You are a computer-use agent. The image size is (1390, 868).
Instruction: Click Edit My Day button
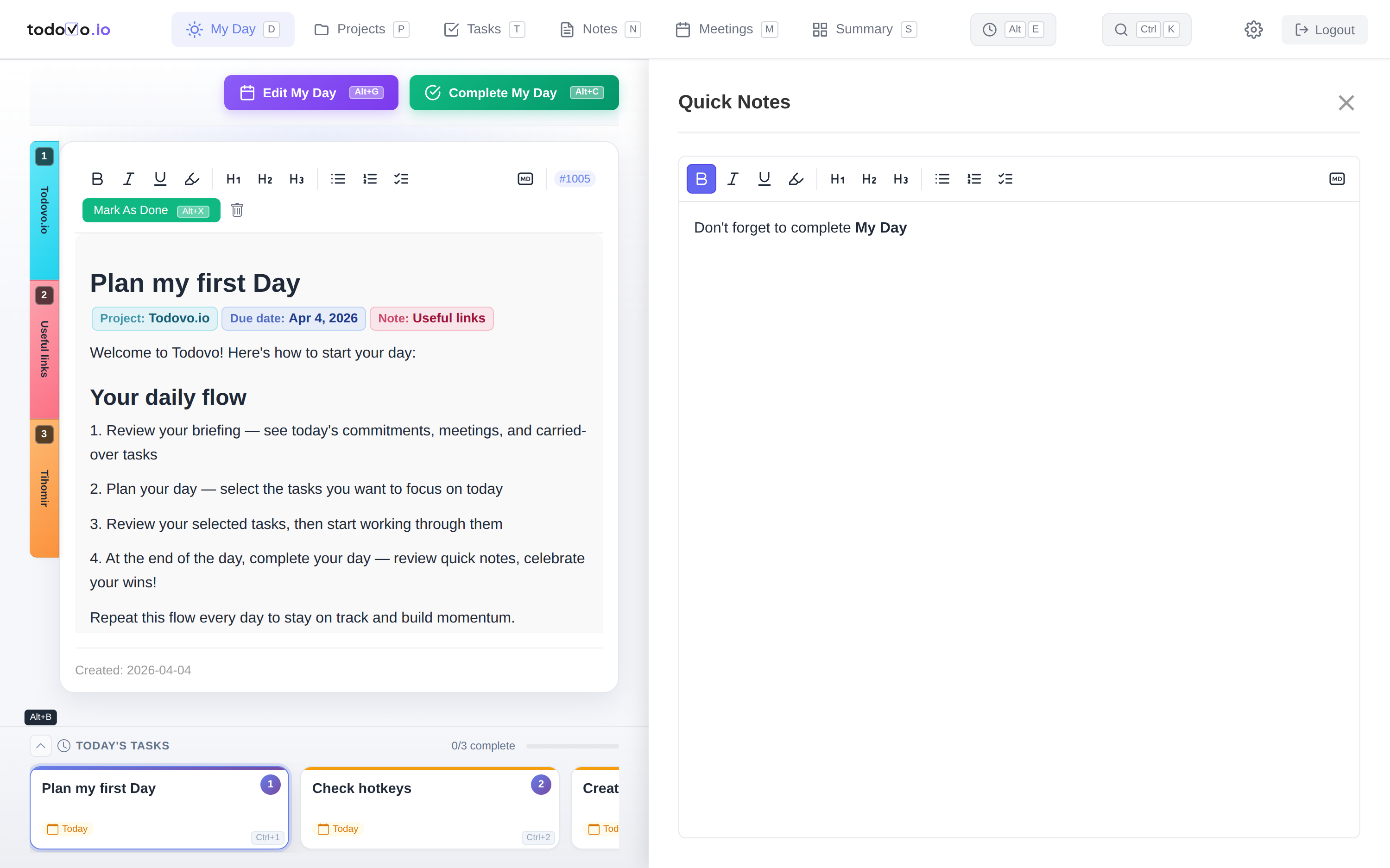[x=311, y=93]
